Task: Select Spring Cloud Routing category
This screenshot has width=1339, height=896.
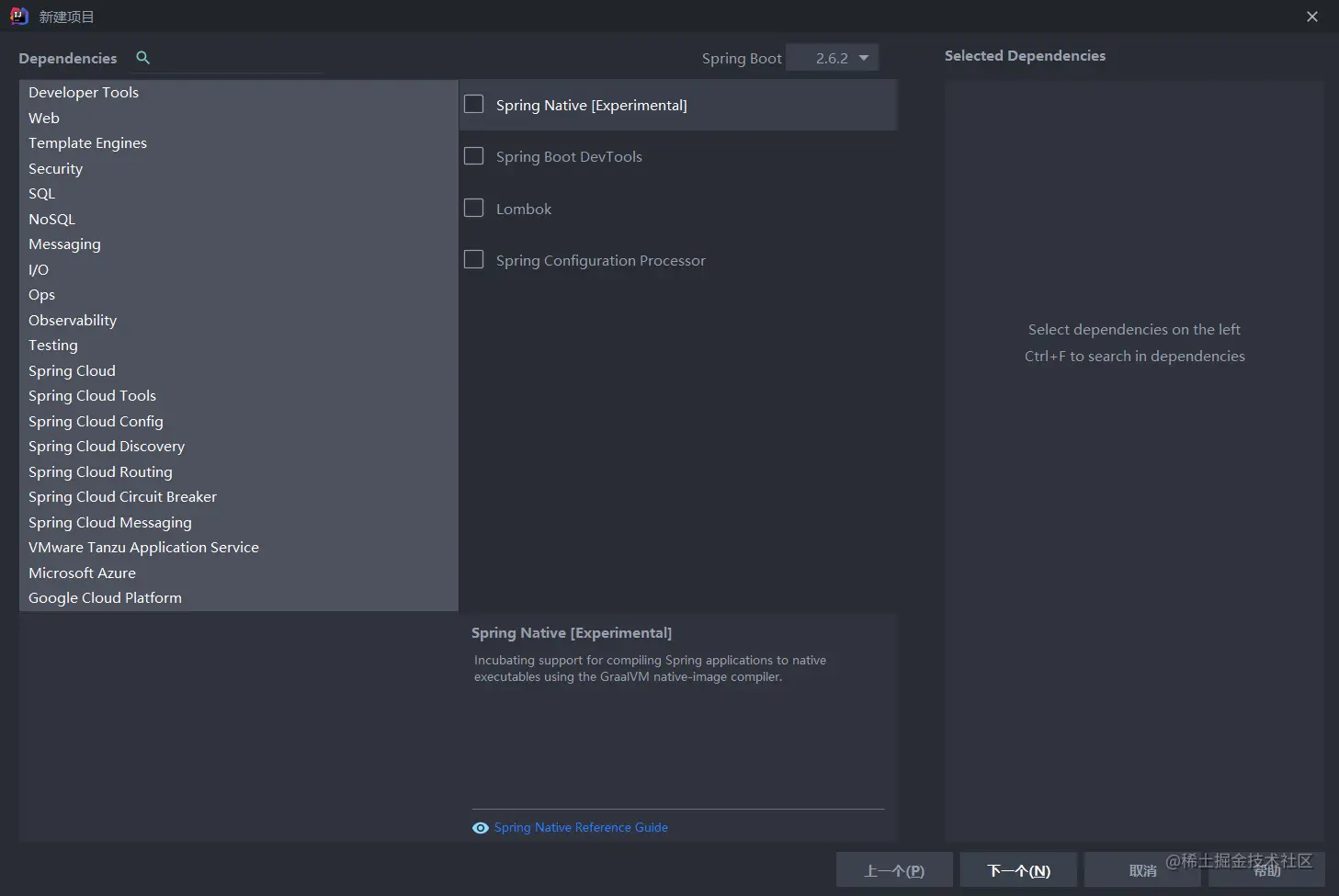Action: (x=239, y=471)
